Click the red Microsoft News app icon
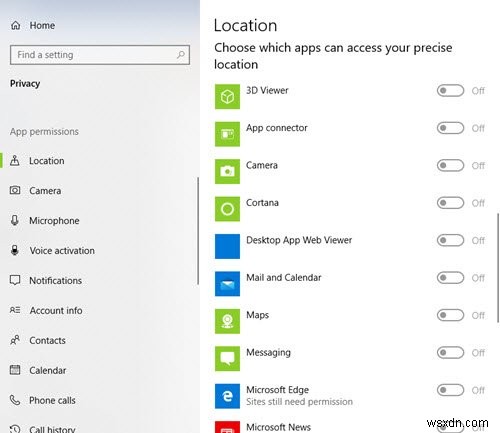This screenshot has height=433, width=500. (227, 427)
